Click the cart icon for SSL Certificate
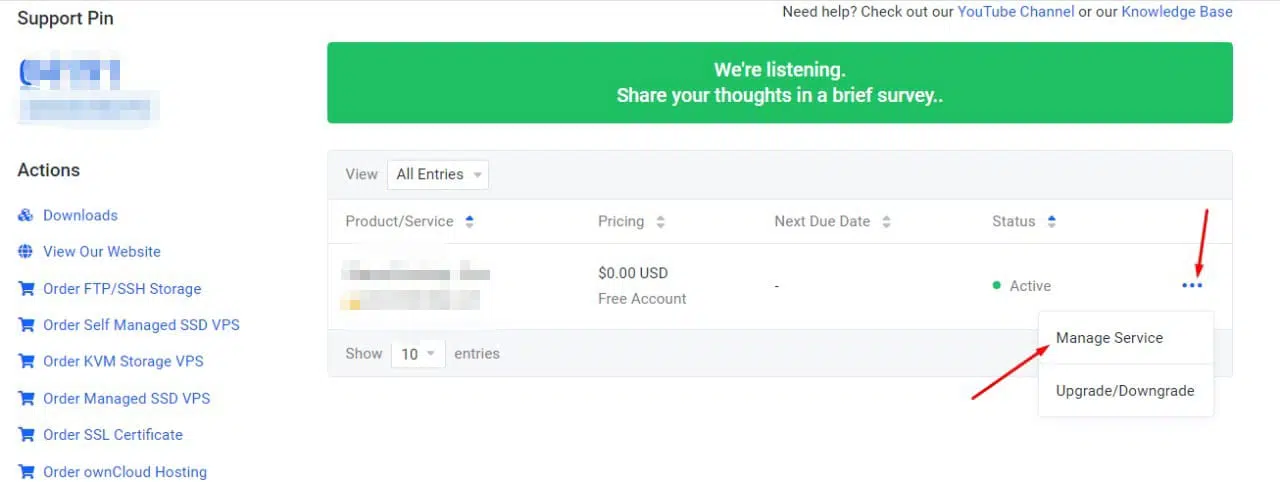1280x482 pixels. coord(26,435)
